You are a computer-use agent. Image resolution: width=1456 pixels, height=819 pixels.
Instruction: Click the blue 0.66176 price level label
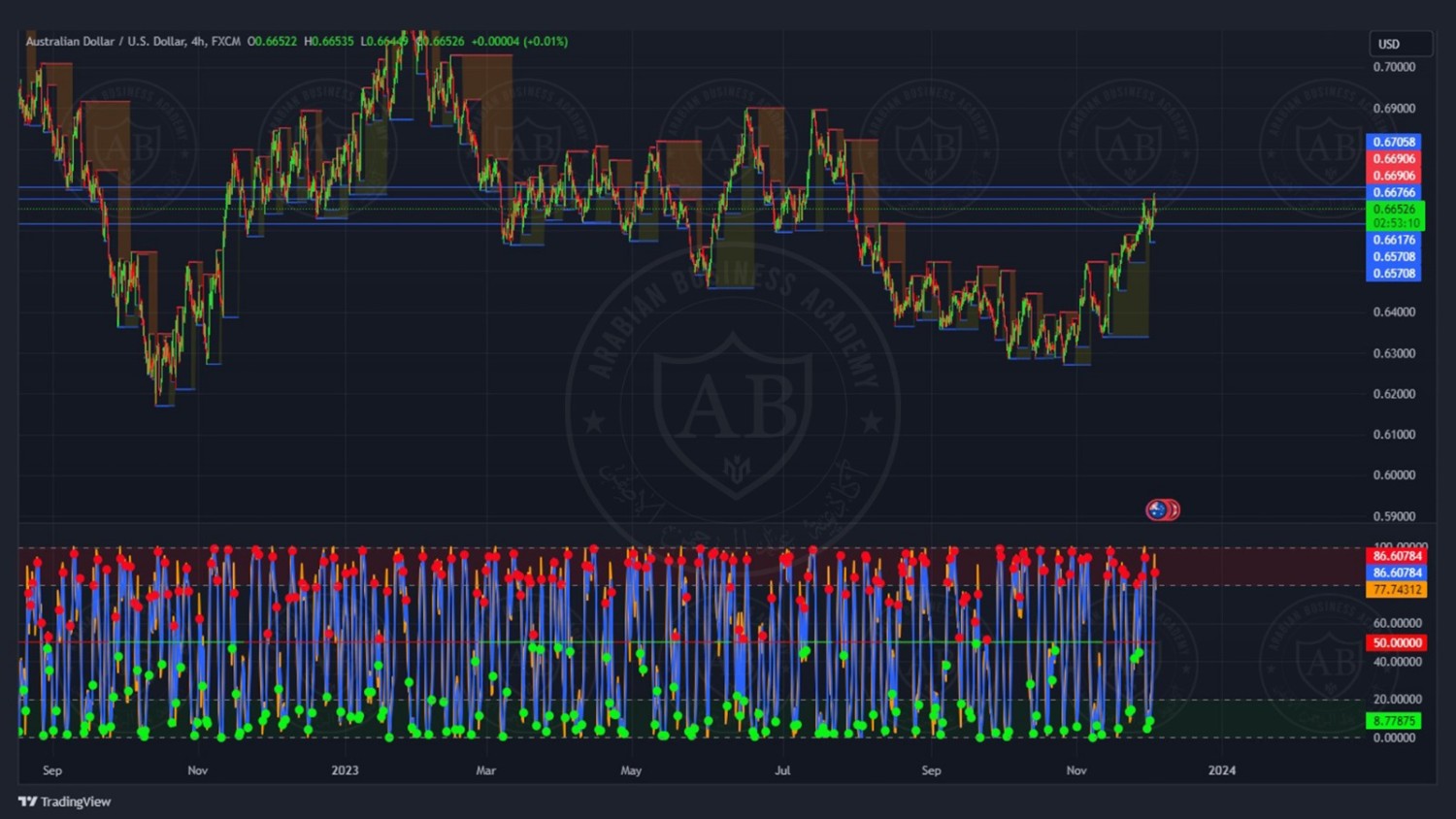point(1393,240)
